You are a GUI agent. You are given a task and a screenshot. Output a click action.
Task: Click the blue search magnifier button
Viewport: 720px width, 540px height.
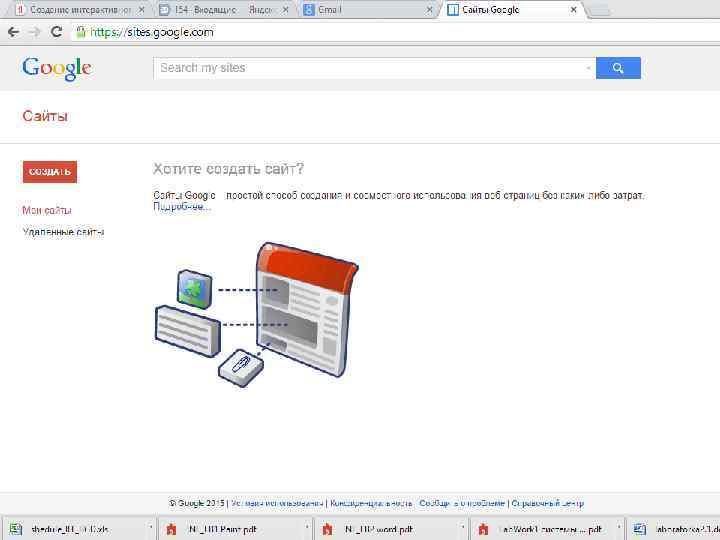point(618,68)
